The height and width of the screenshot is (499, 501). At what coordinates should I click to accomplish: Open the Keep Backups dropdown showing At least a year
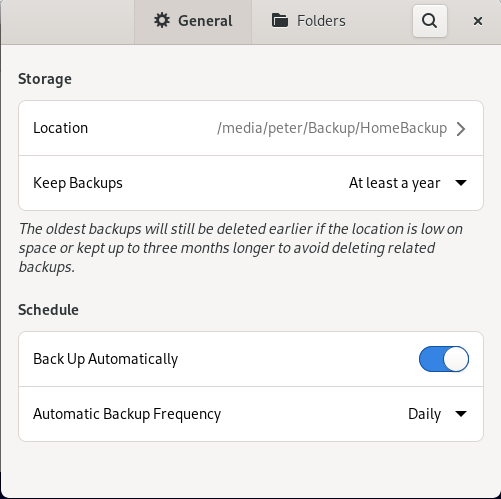407,183
